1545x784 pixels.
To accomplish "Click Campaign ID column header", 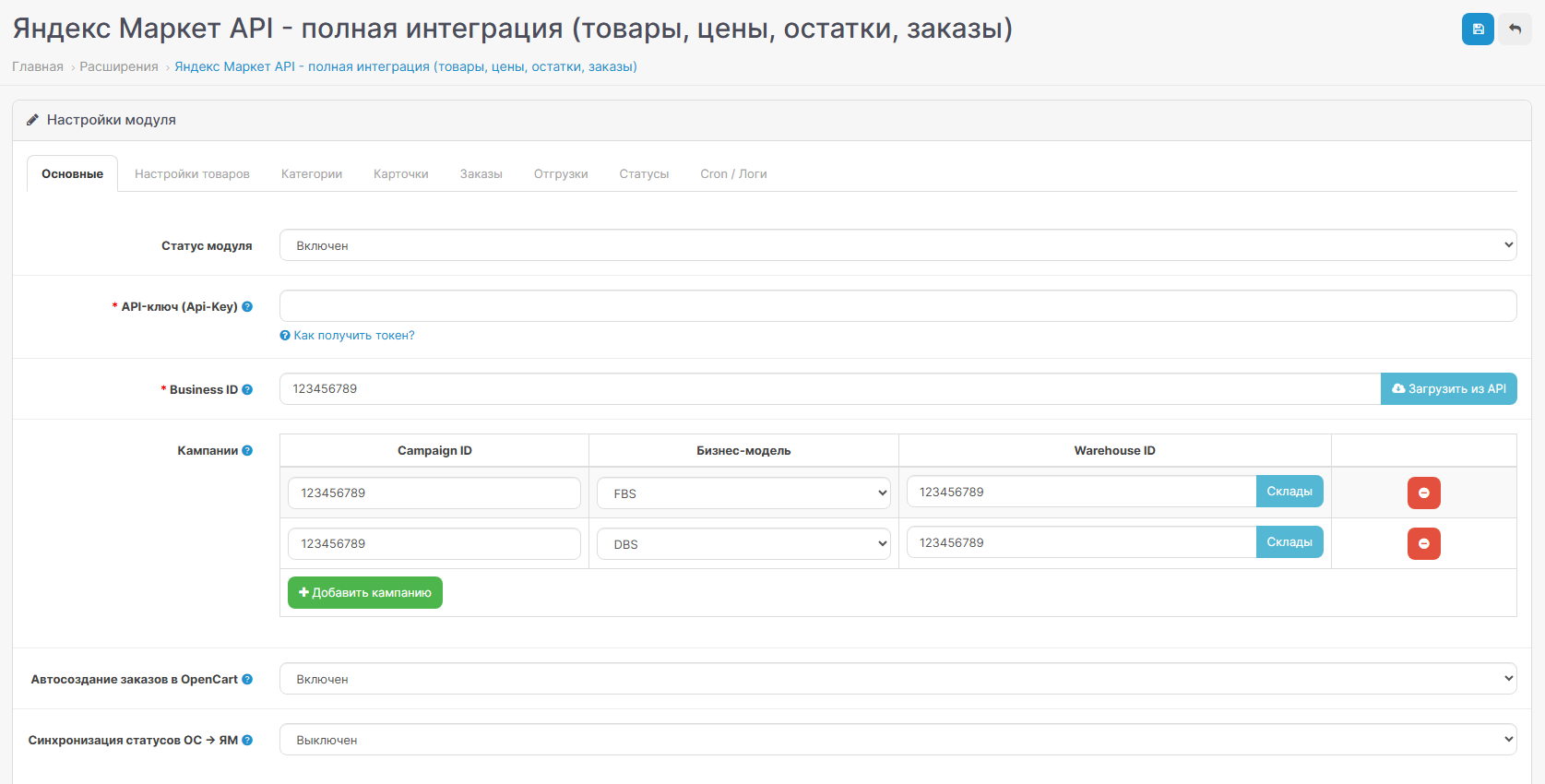I will click(x=434, y=451).
